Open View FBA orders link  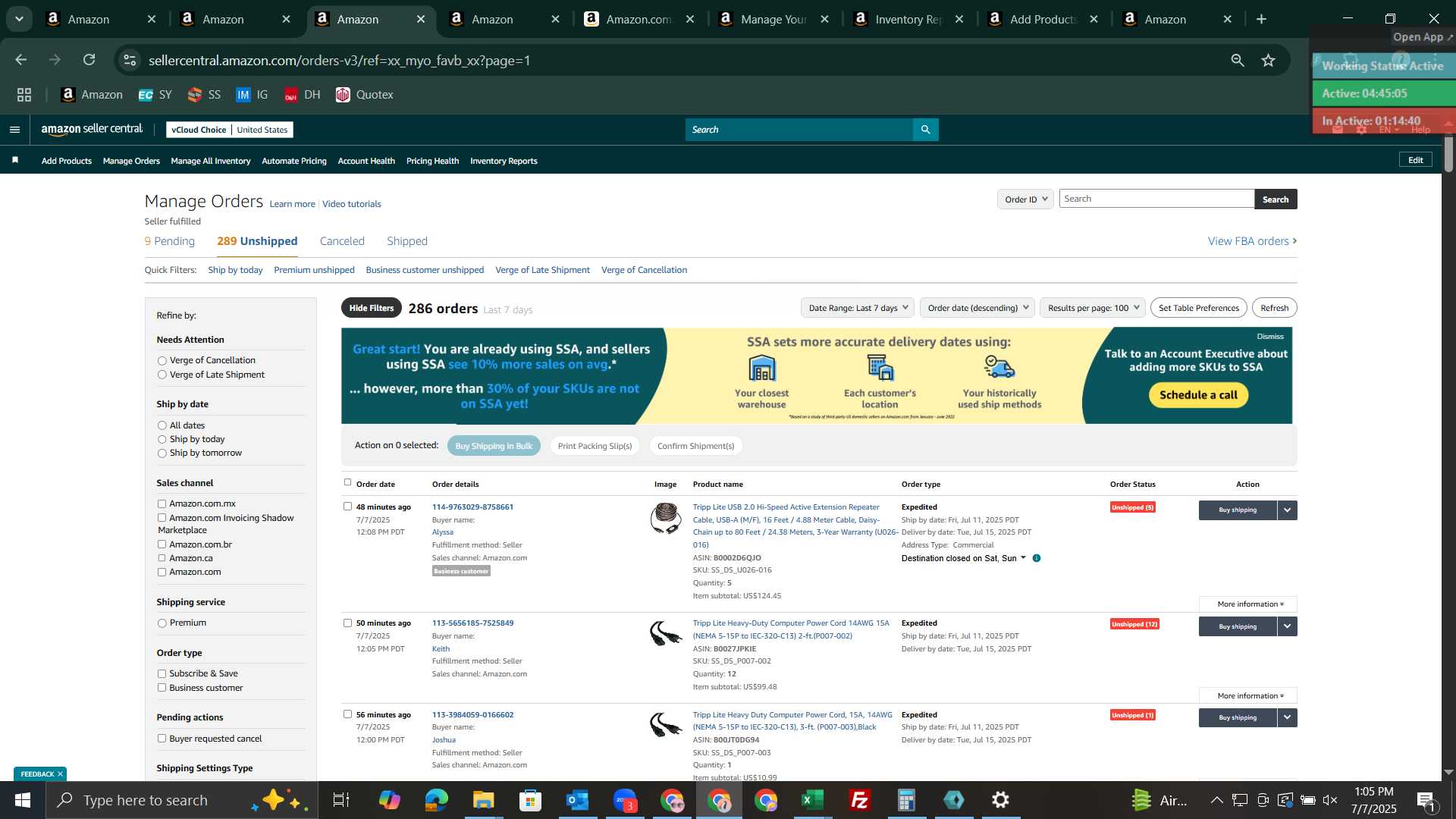(x=1252, y=241)
